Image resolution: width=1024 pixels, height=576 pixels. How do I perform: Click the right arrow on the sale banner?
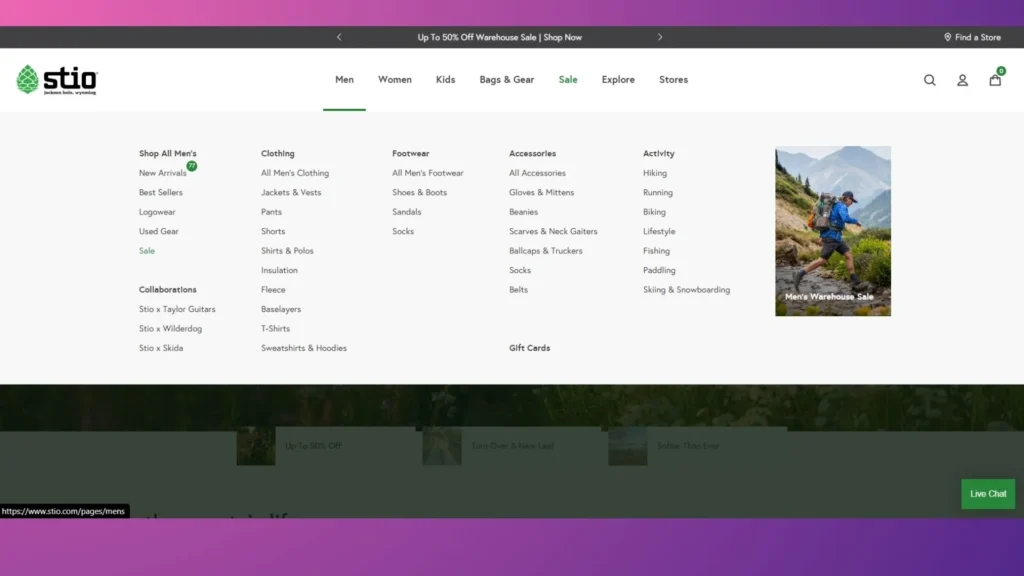click(660, 37)
